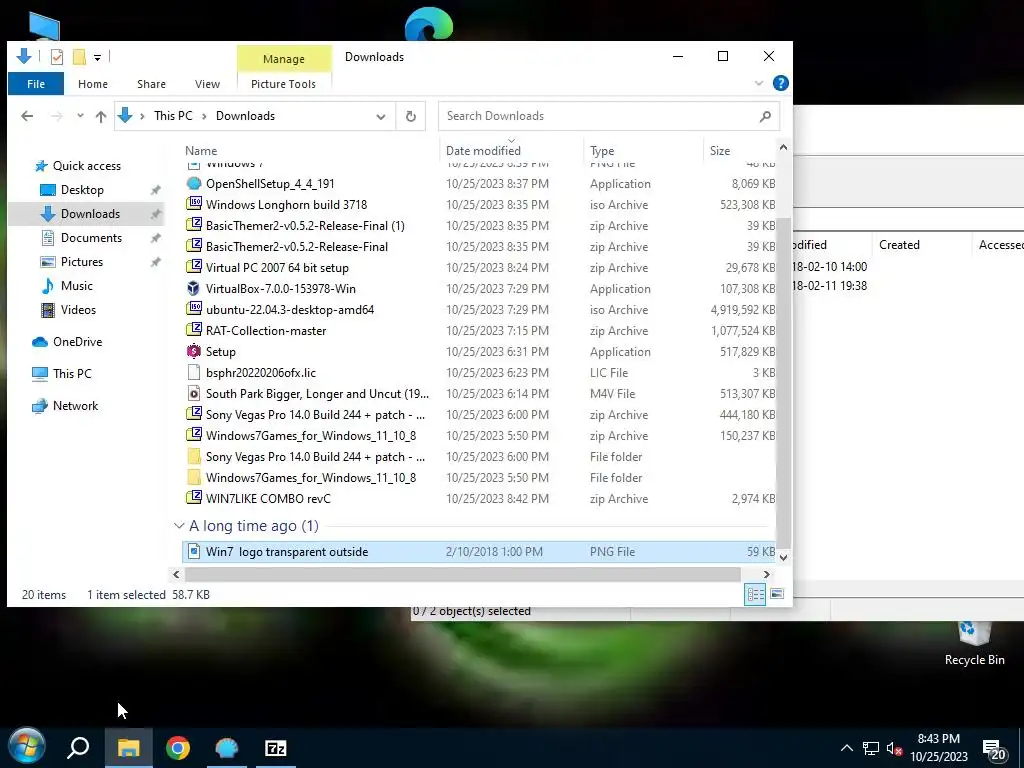
Task: Open Explorer help icon
Action: point(780,84)
